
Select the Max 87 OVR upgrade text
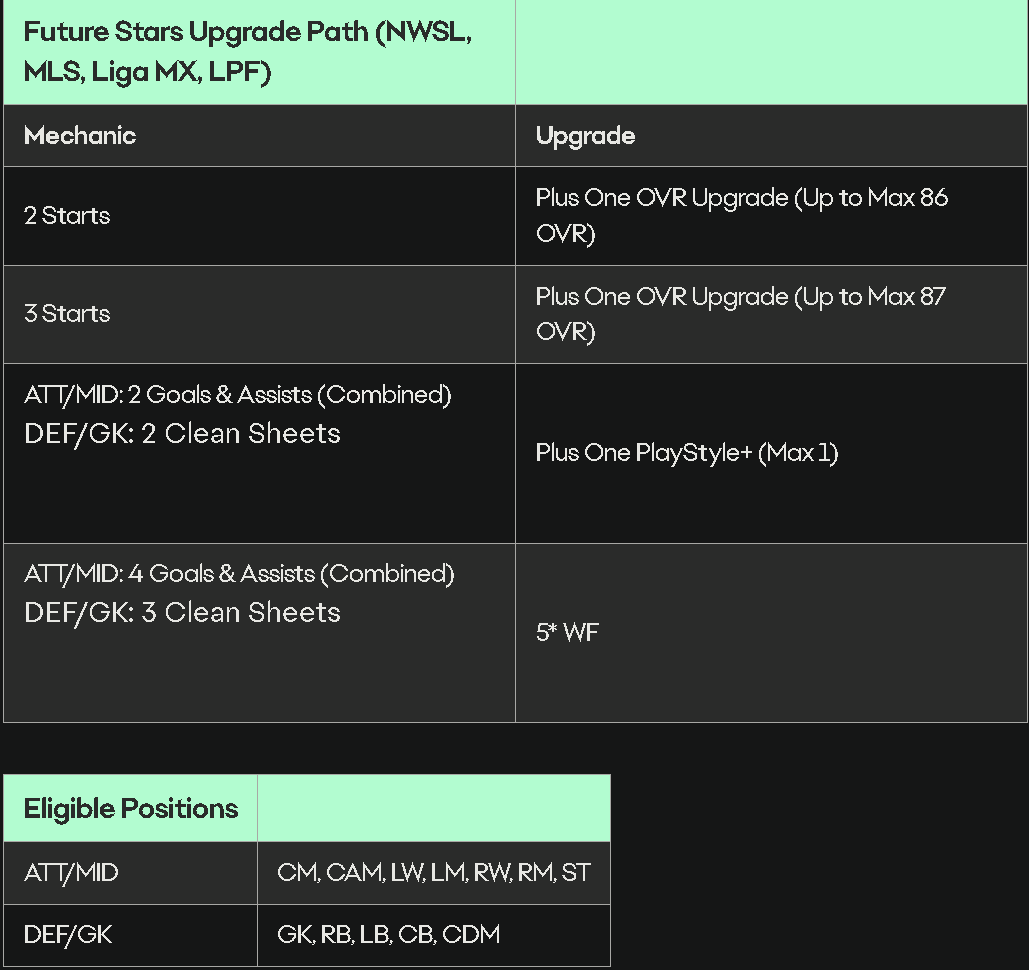740,314
